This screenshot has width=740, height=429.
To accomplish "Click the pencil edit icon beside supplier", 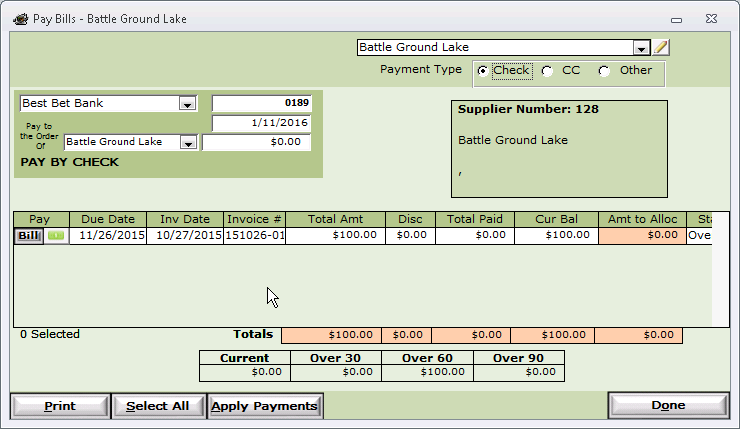I will 661,47.
